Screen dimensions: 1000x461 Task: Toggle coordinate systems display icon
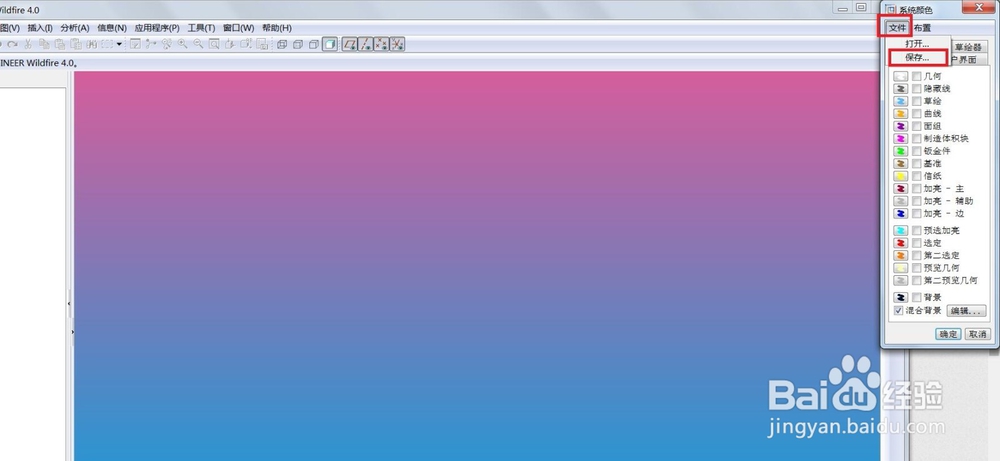coord(397,44)
